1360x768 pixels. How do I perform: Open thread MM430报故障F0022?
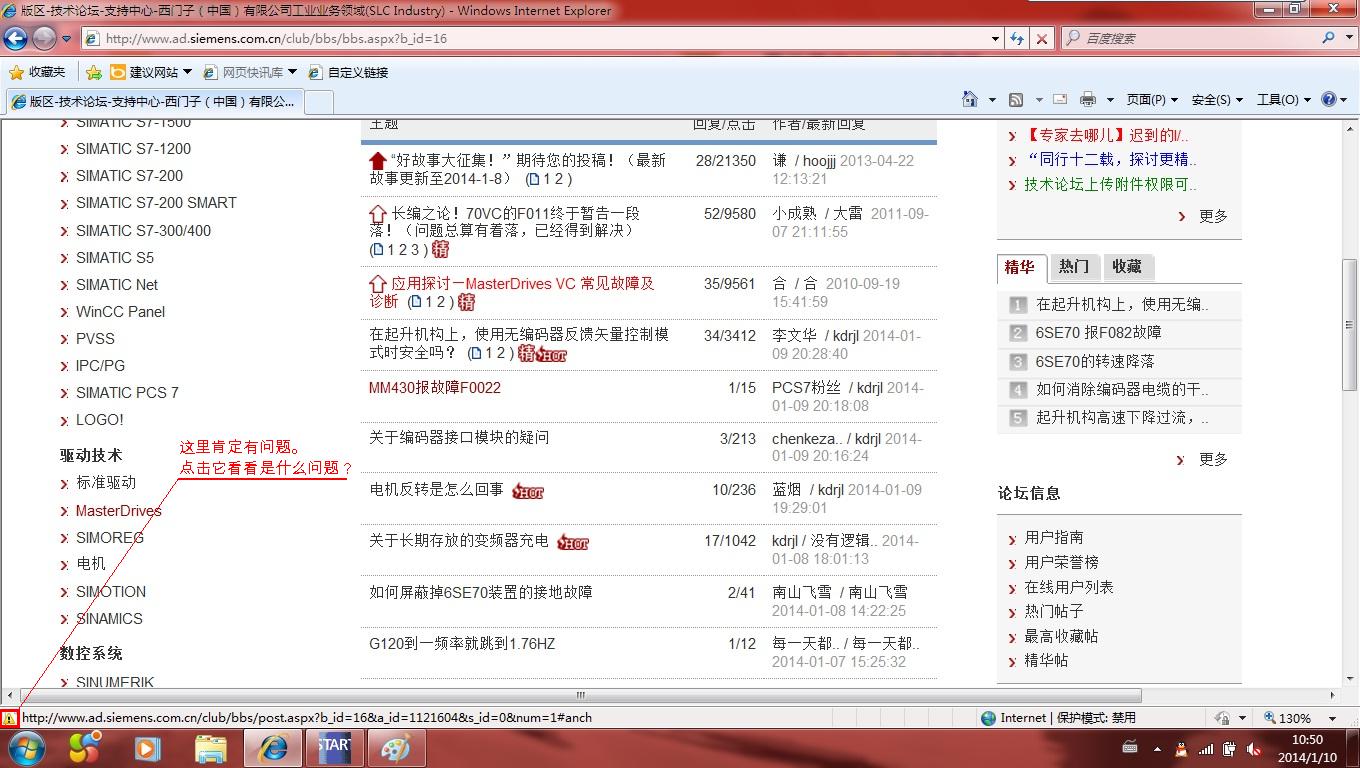click(x=435, y=388)
